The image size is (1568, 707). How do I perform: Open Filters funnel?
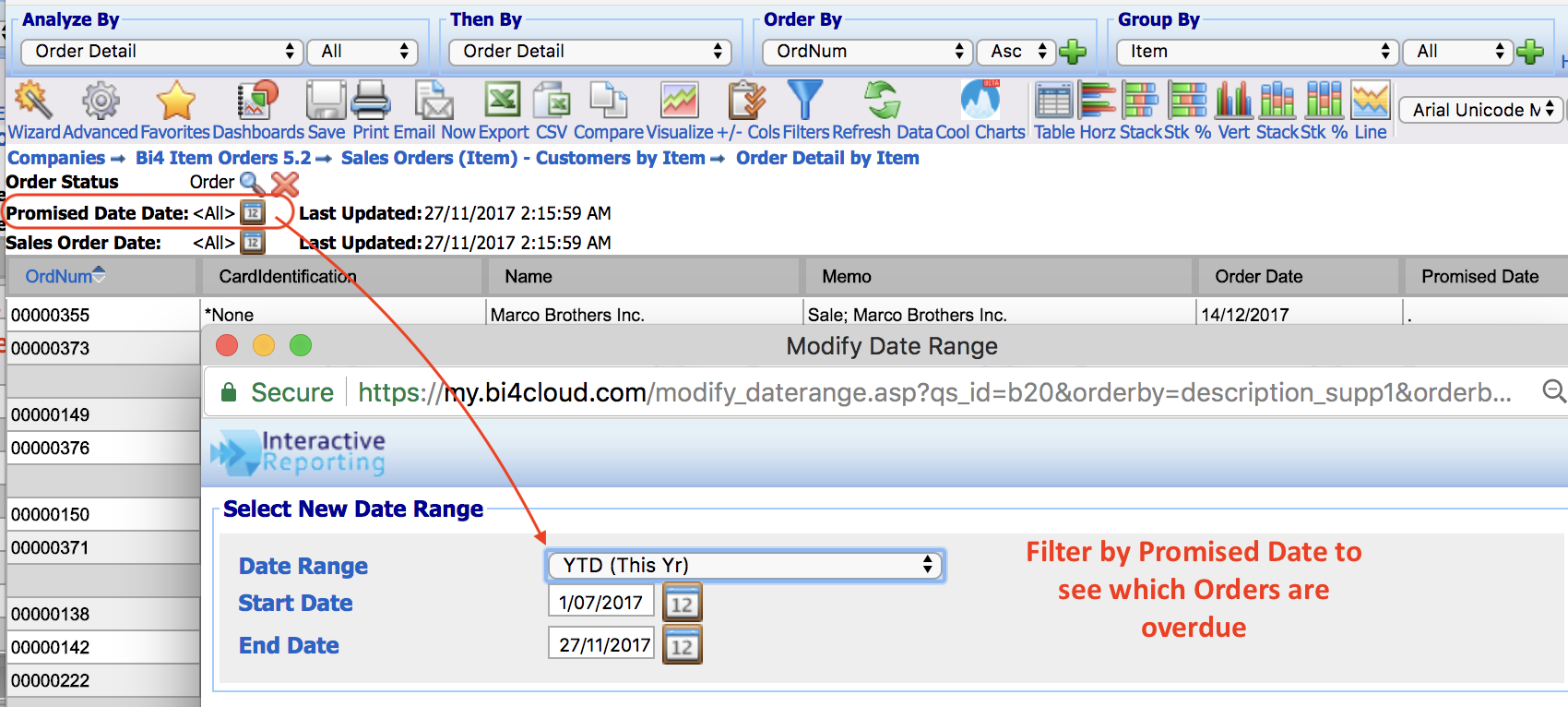804,100
